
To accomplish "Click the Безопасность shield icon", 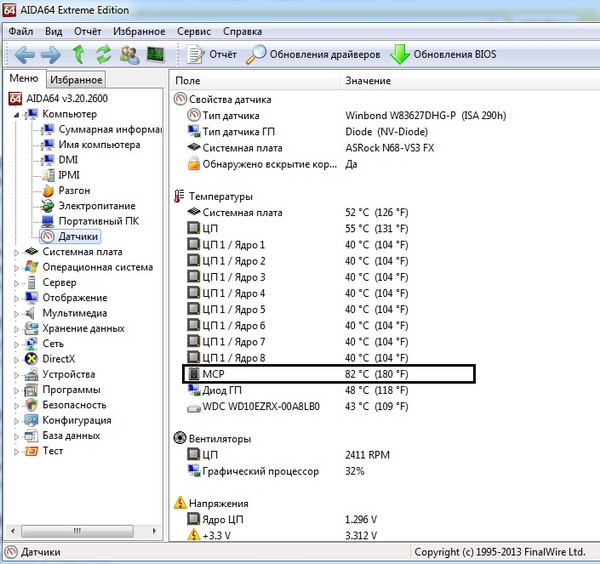I will point(31,405).
